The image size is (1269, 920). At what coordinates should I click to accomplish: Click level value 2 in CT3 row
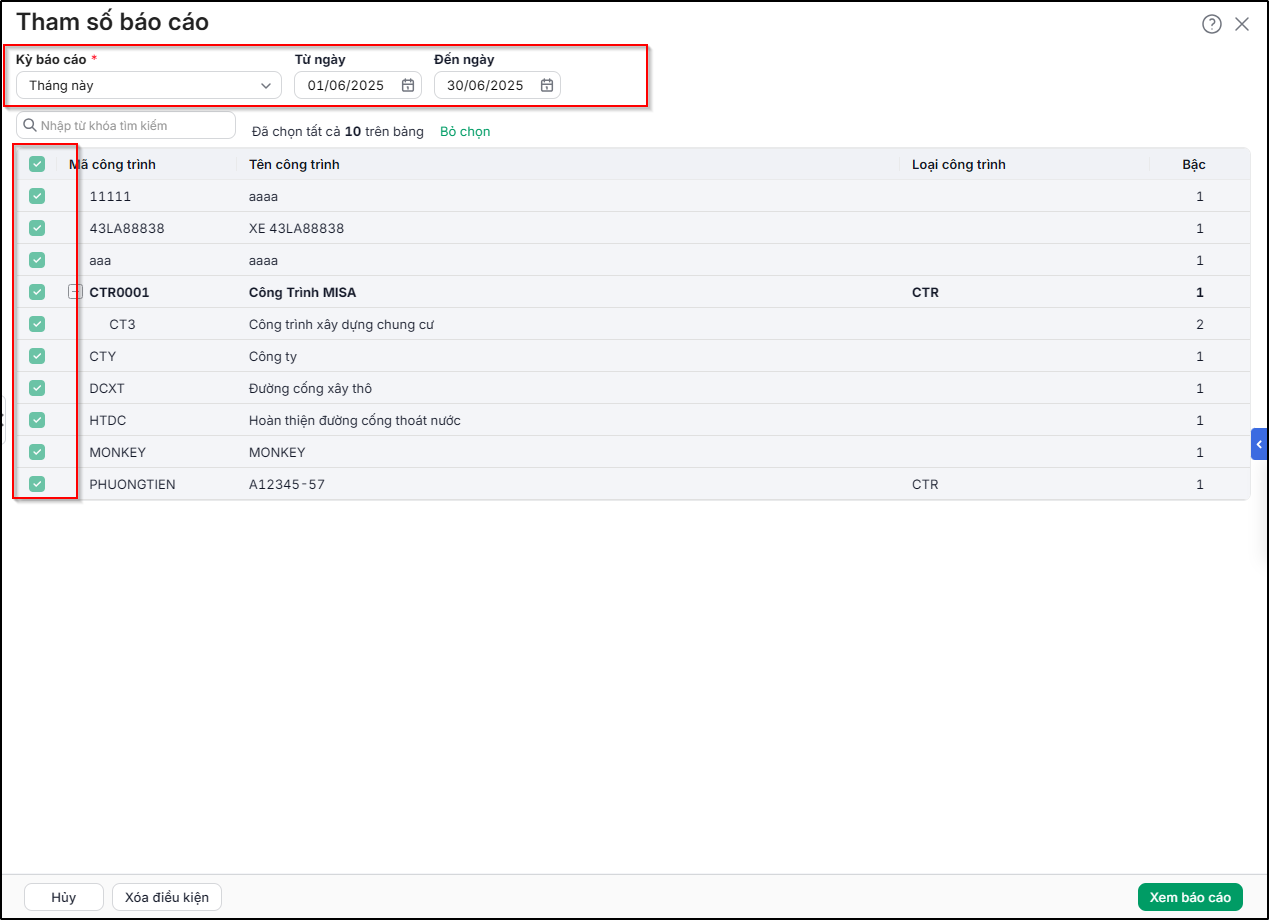point(1200,324)
